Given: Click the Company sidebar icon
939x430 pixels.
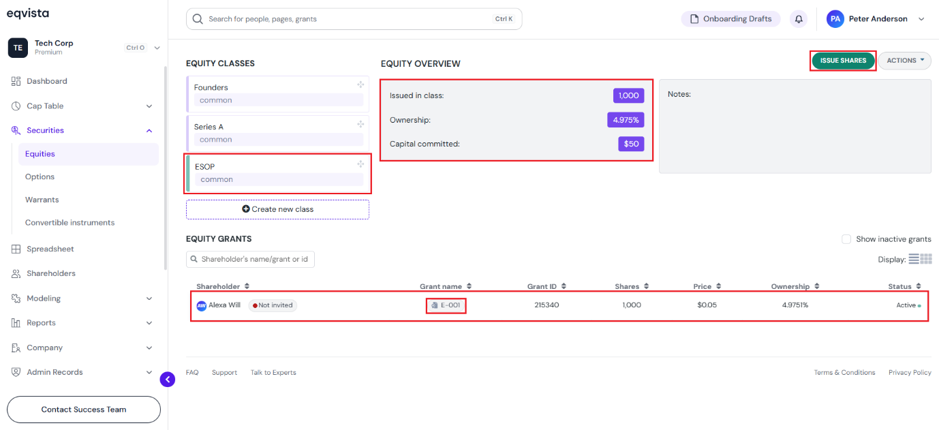Looking at the screenshot, I should coord(16,347).
